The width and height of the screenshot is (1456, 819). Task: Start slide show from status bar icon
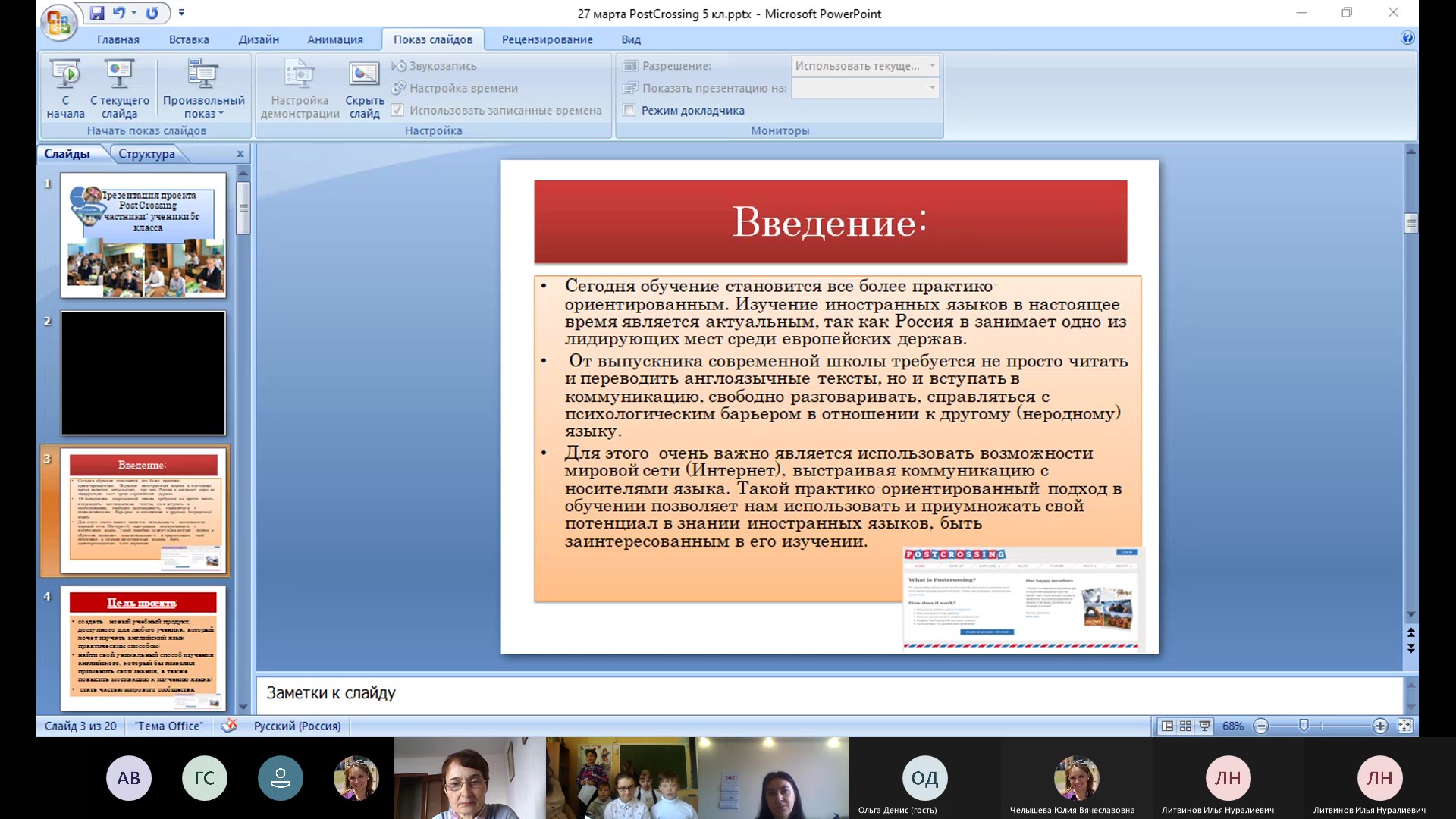click(x=1204, y=726)
